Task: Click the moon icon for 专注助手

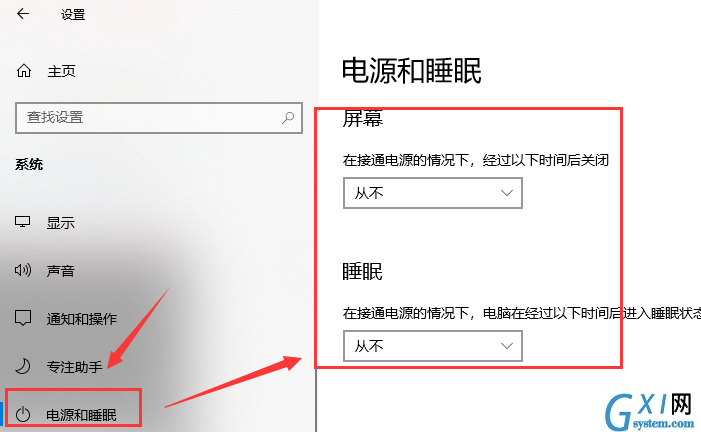Action: coord(23,366)
